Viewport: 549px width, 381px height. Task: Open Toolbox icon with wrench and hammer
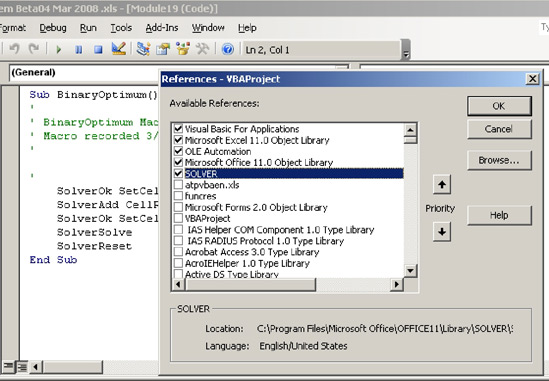pos(202,49)
